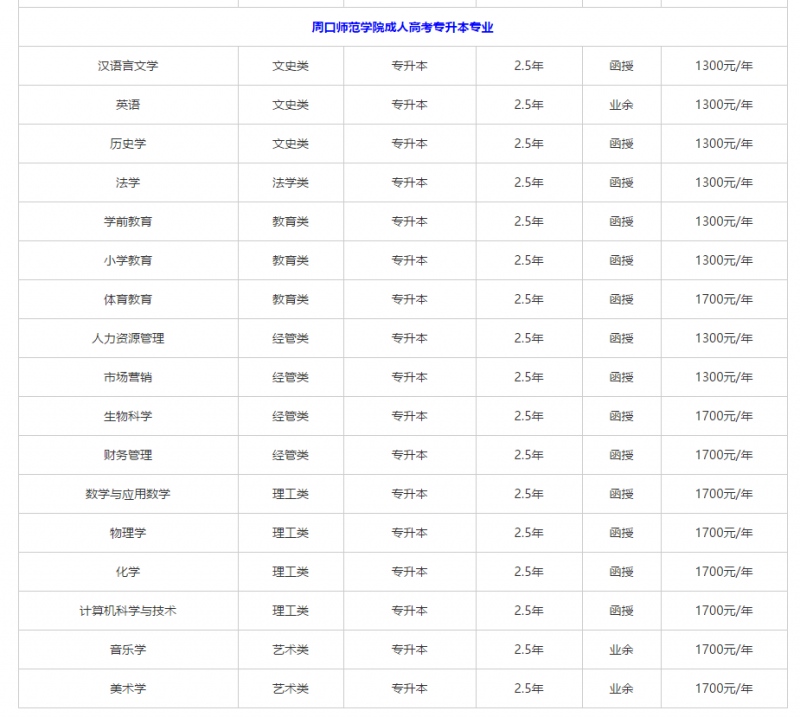
Task: Select the 小学教育 major cell
Action: (x=128, y=260)
